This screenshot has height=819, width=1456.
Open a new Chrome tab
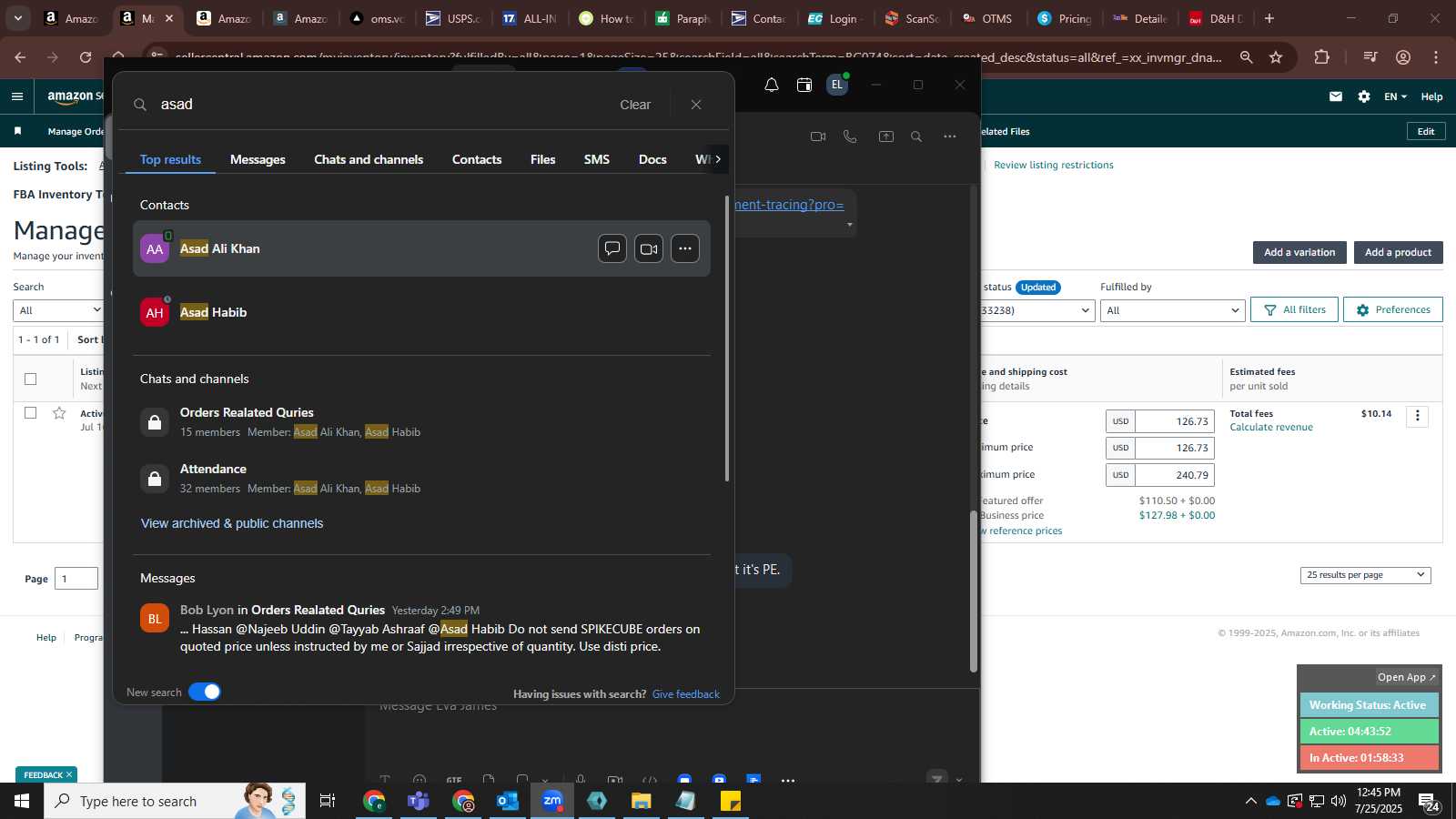1269,18
